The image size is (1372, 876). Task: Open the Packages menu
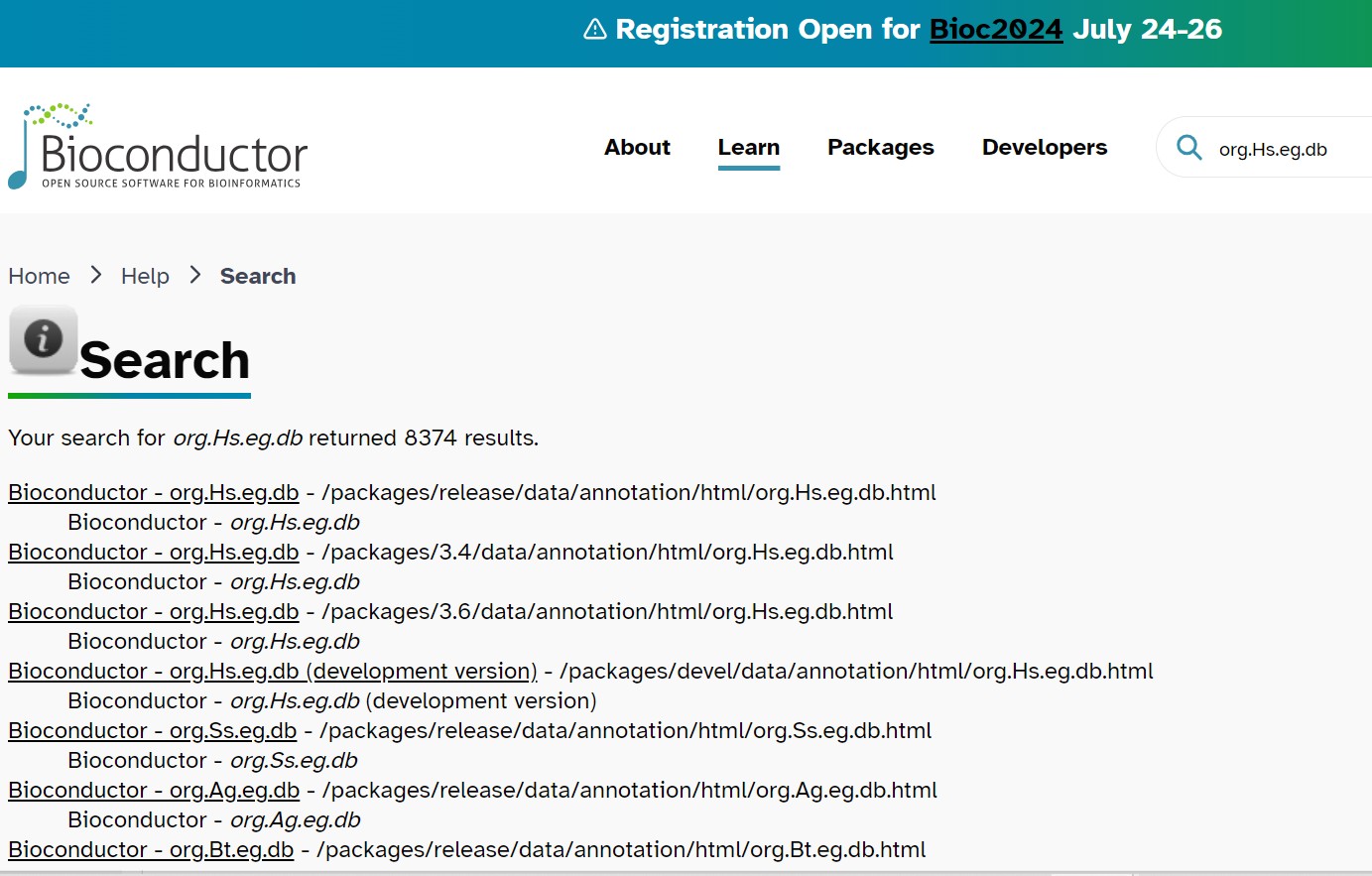coord(881,147)
